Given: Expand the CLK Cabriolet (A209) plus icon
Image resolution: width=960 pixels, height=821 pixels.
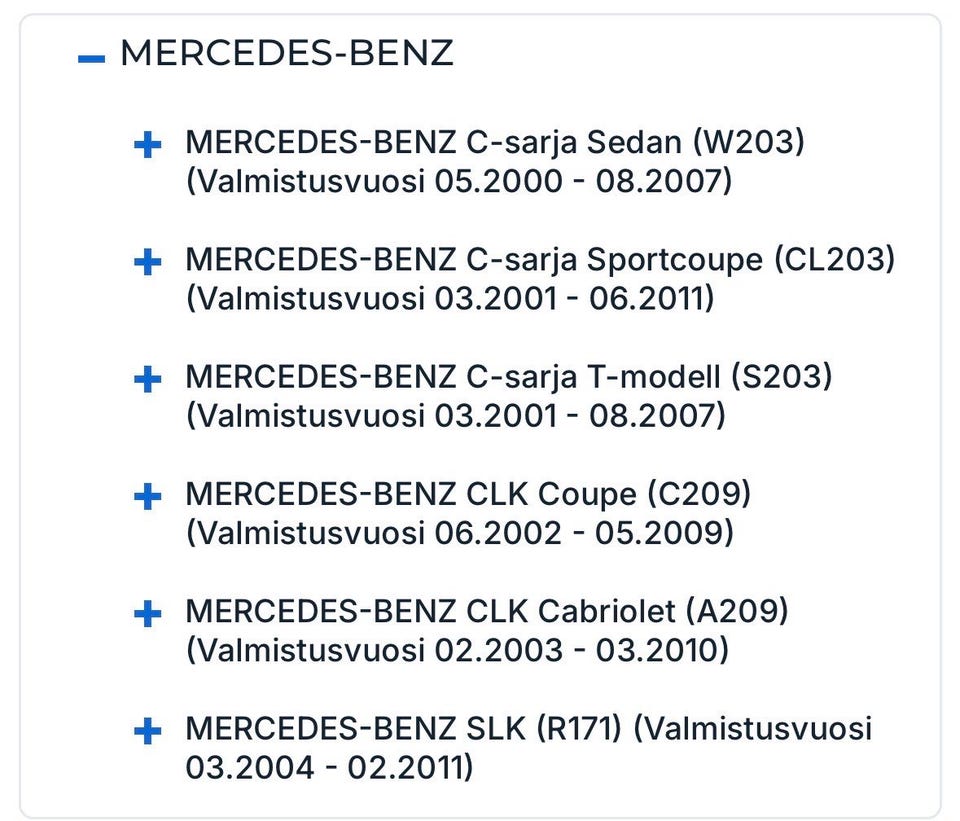Looking at the screenshot, I should tap(147, 614).
